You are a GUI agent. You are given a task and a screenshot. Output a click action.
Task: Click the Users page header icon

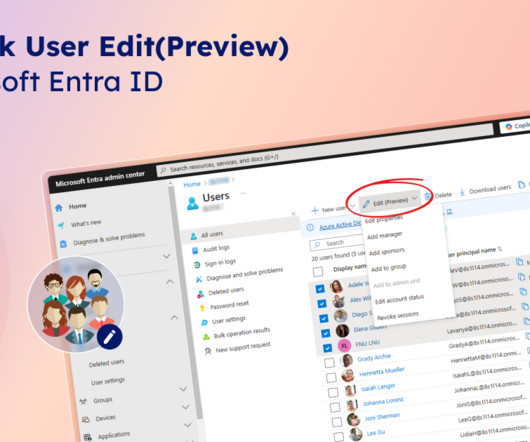193,203
